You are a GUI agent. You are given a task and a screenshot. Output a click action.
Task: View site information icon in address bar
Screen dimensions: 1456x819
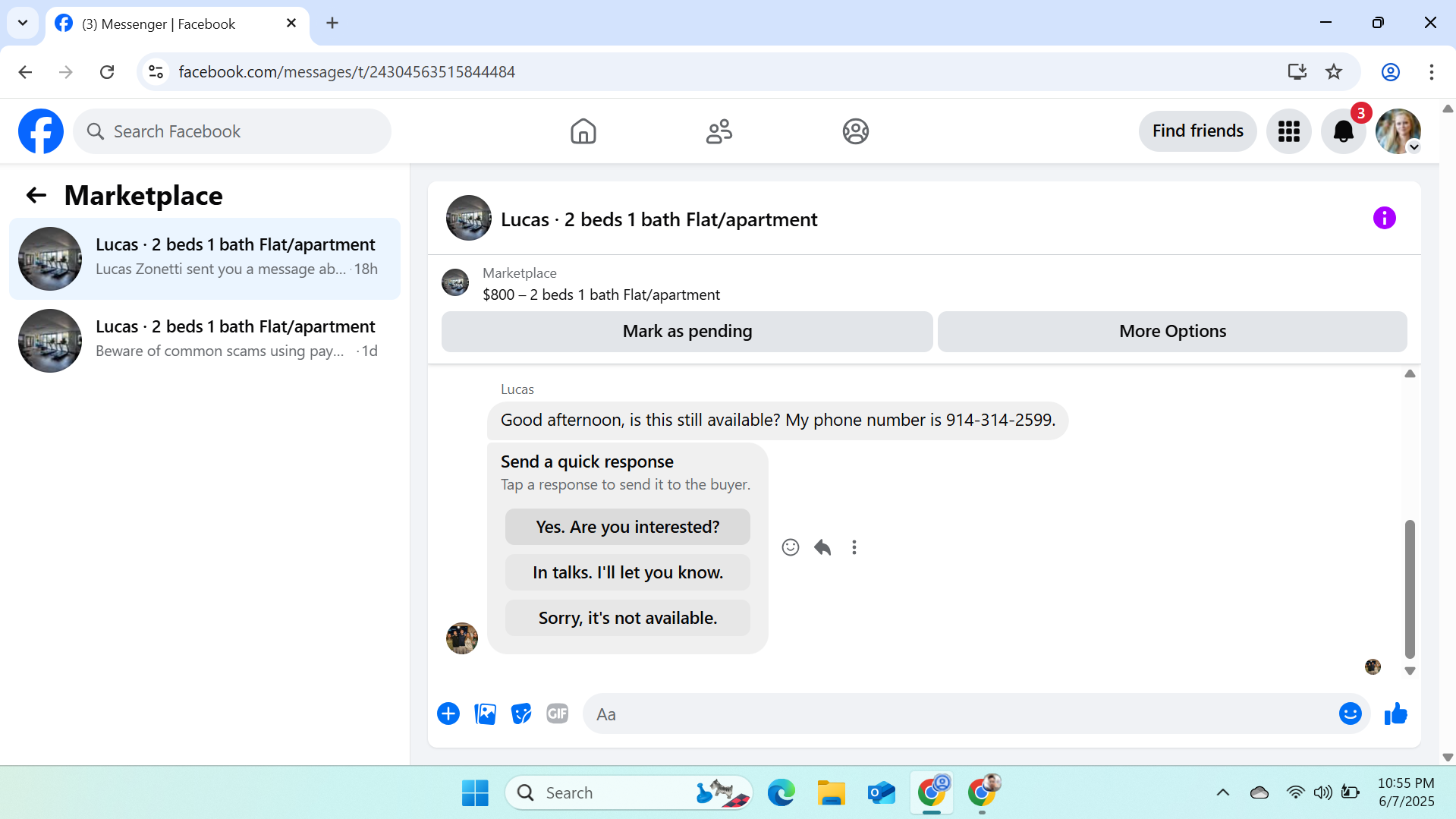tap(156, 72)
